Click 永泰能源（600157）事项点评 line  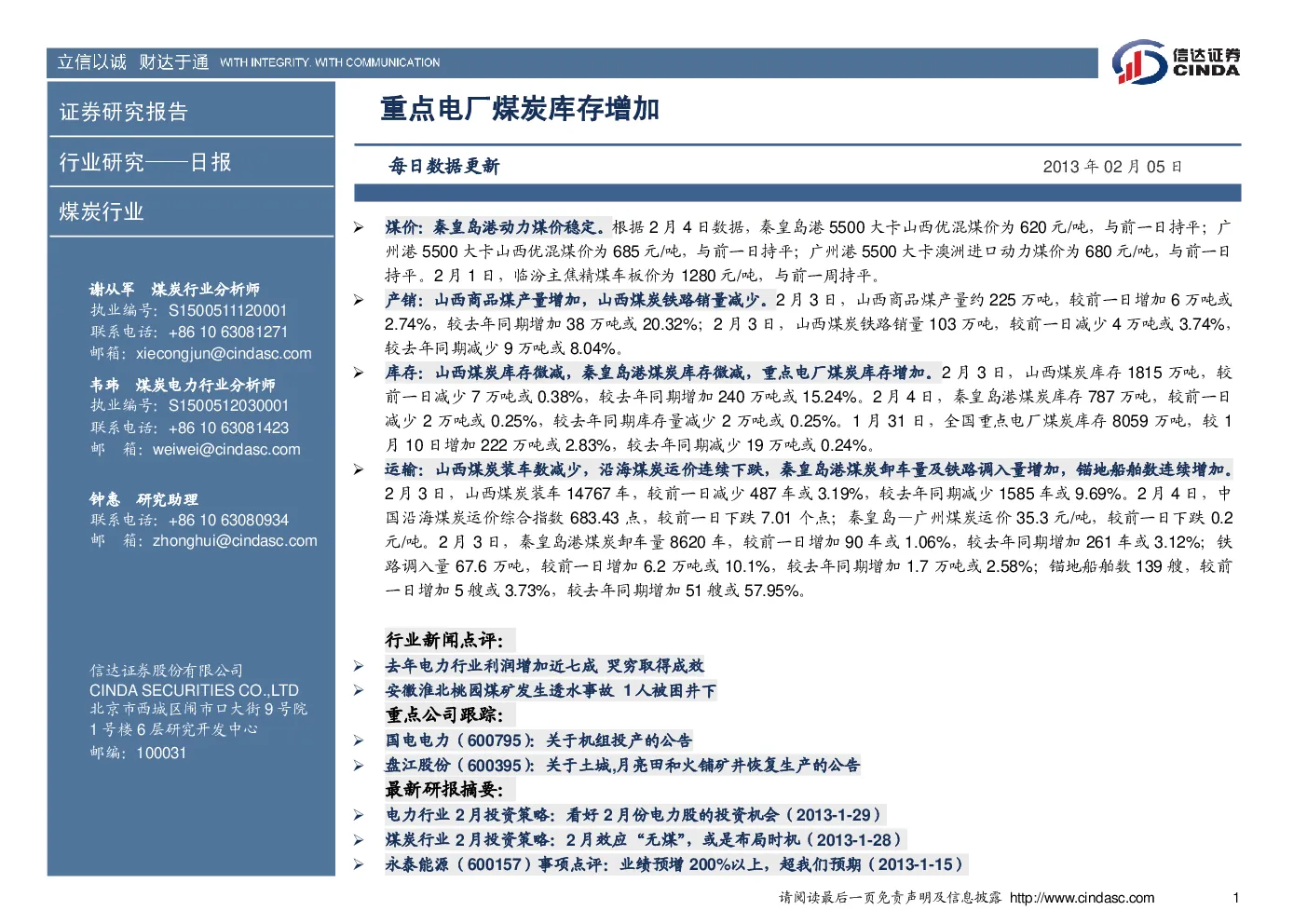tap(675, 865)
